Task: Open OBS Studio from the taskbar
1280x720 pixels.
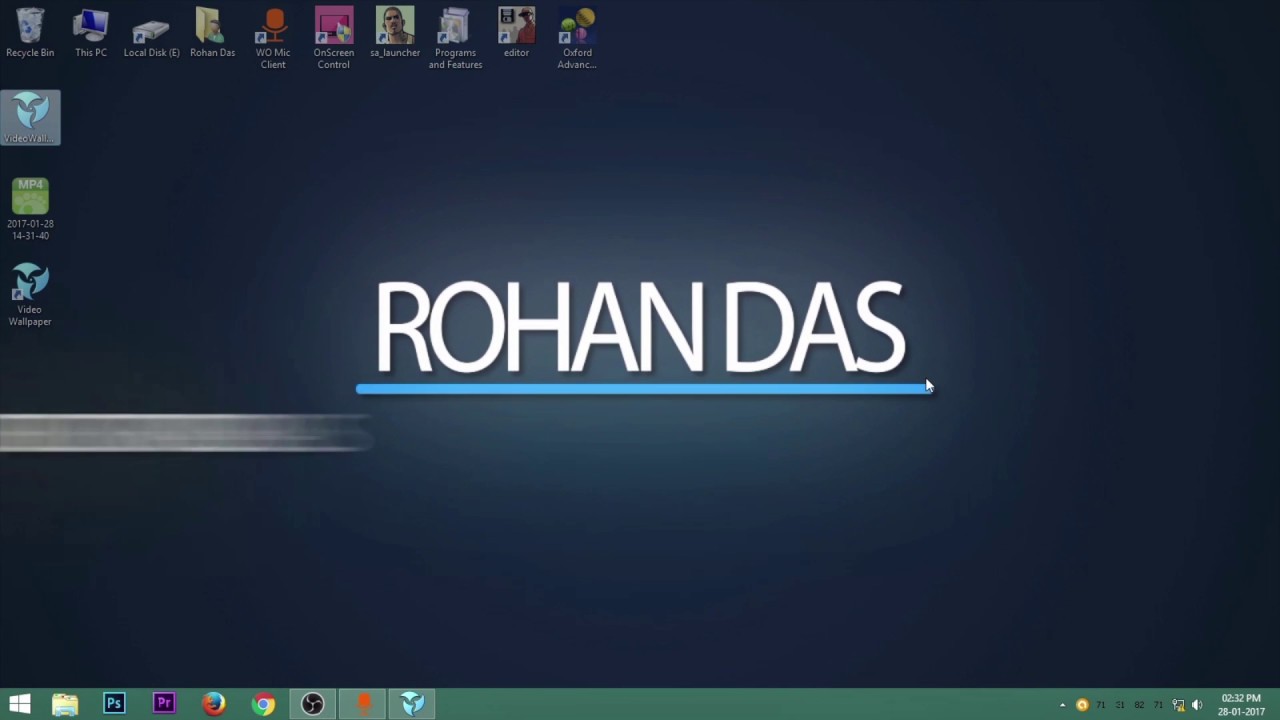Action: click(312, 704)
